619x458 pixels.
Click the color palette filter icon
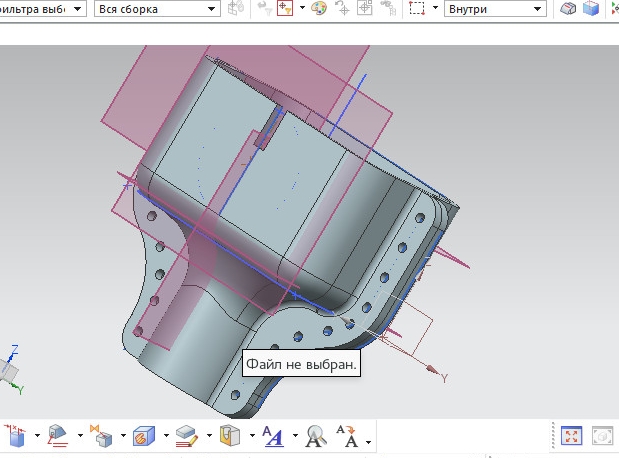coord(319,9)
